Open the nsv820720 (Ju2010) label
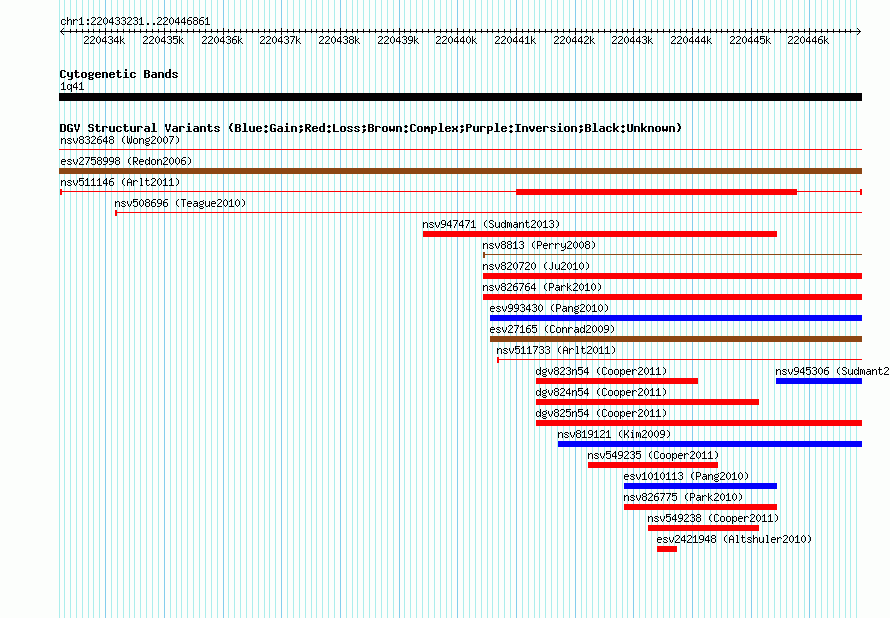The image size is (890, 618). click(x=536, y=266)
